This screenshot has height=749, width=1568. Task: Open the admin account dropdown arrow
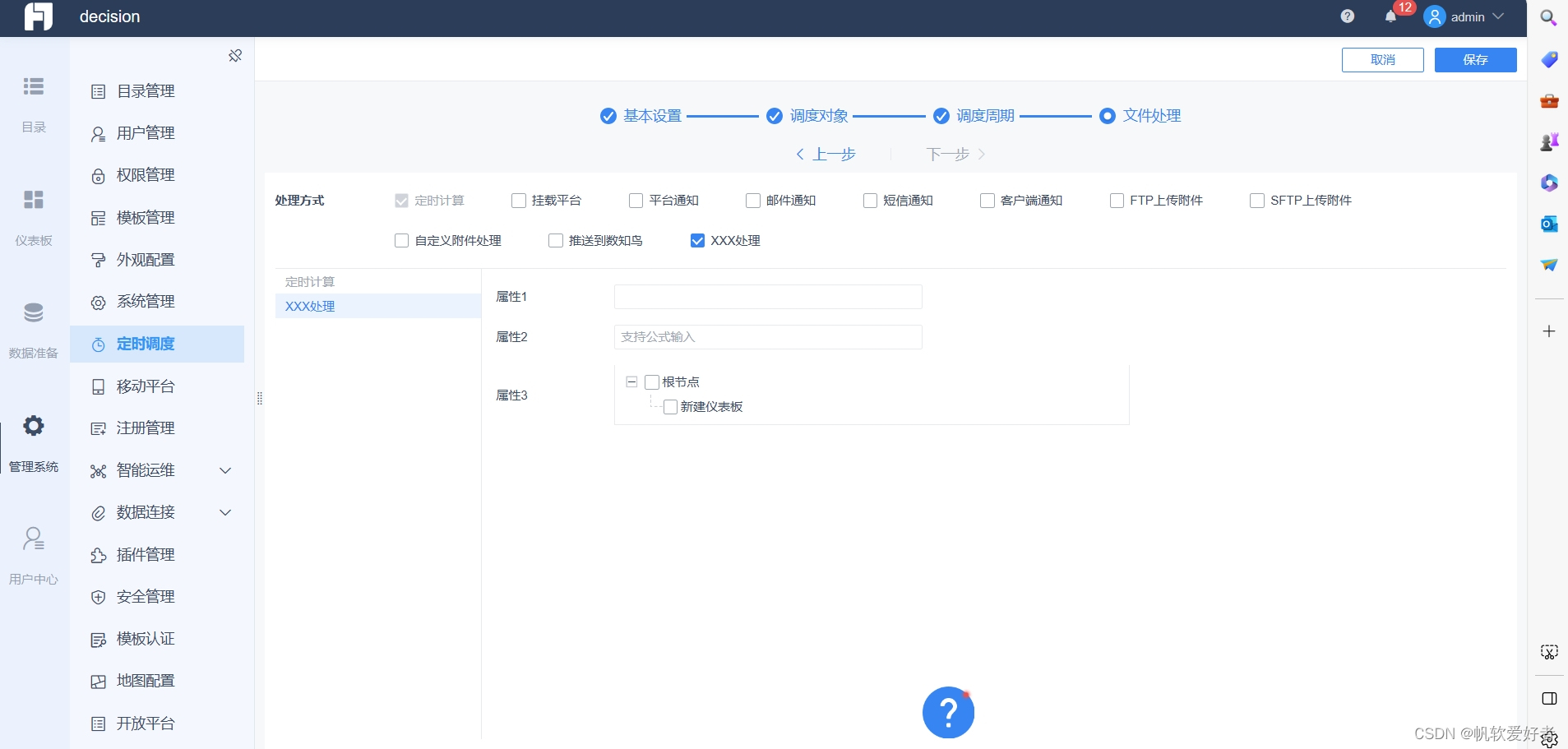coord(1498,16)
